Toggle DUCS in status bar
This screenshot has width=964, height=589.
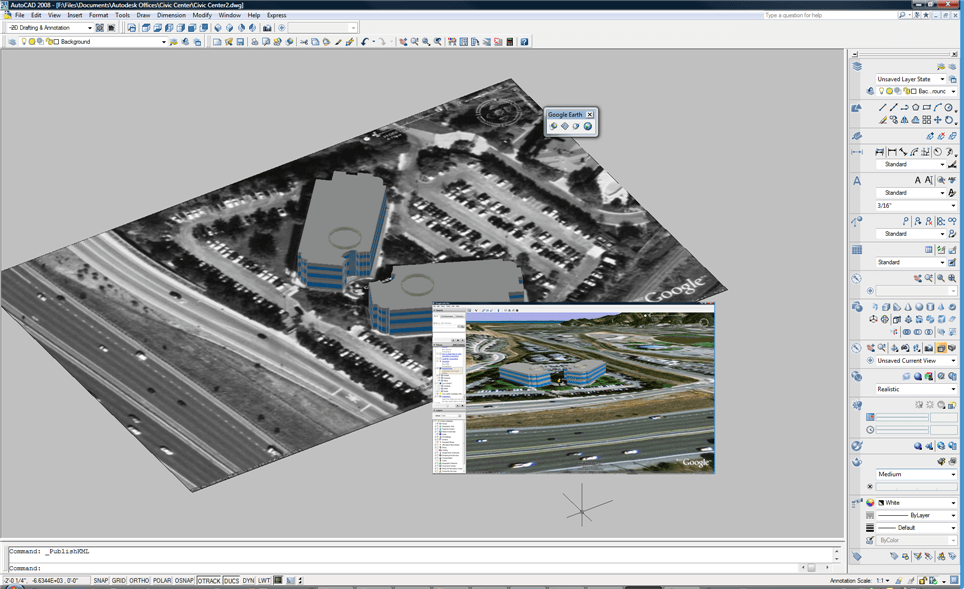[x=231, y=580]
